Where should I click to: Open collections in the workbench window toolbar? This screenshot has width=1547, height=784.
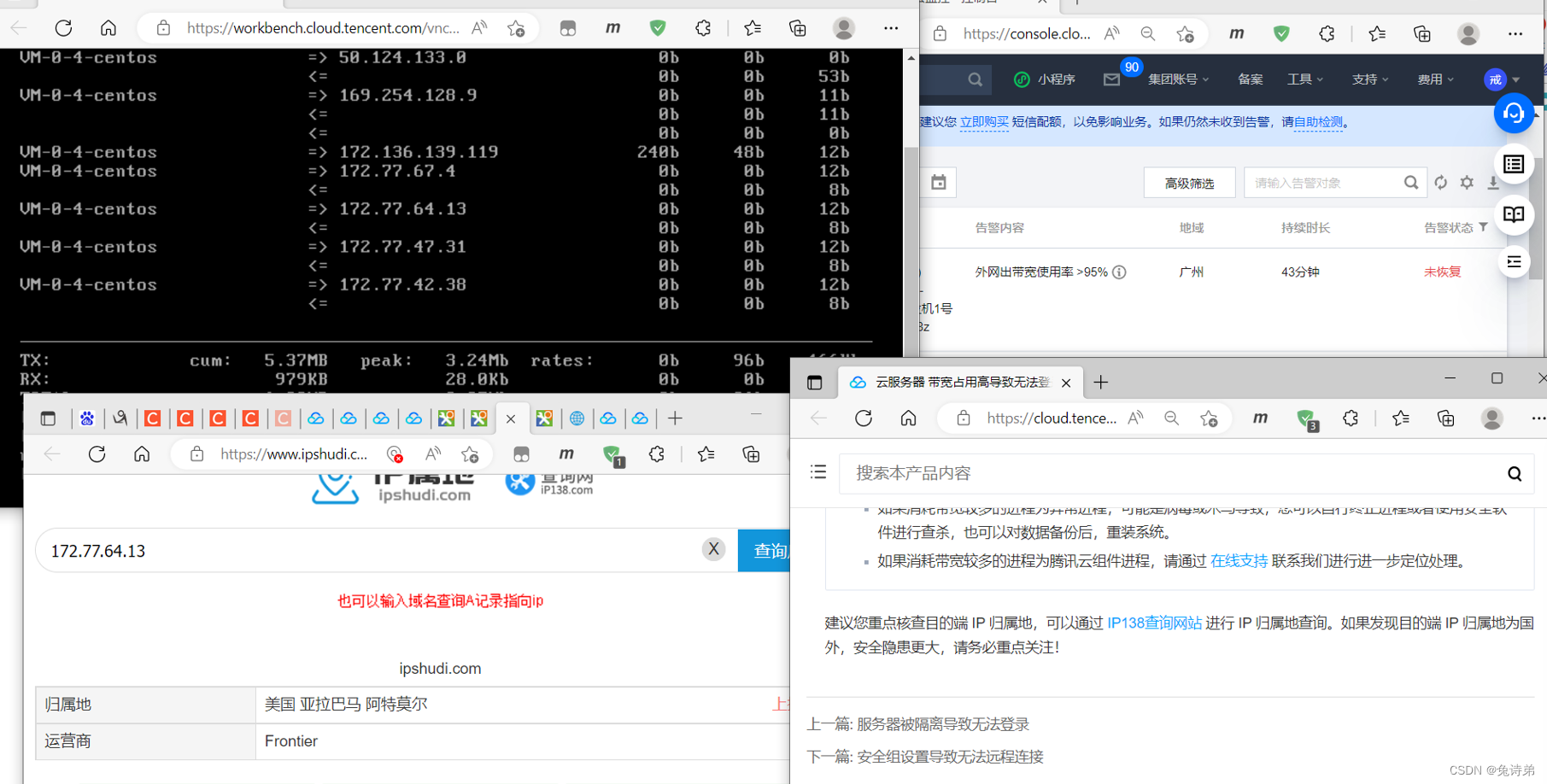(x=798, y=28)
